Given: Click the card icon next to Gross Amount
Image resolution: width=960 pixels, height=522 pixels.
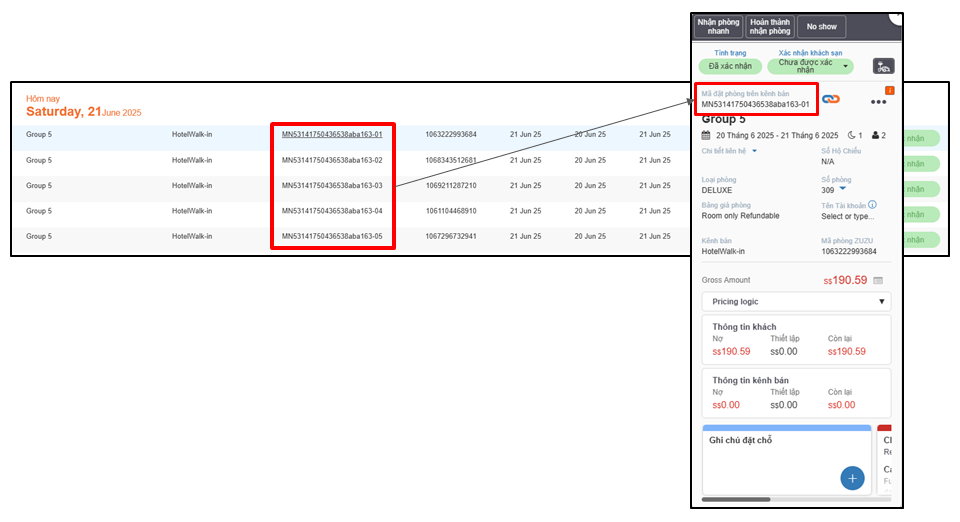Looking at the screenshot, I should point(878,280).
